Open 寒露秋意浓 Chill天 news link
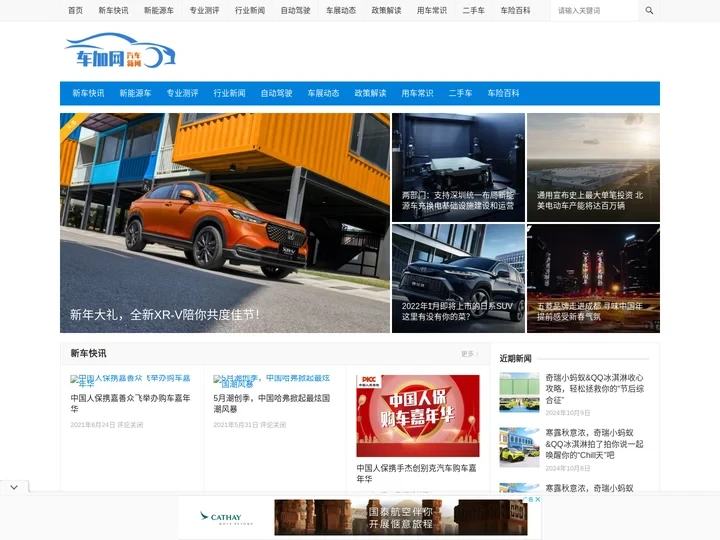Screen dimensions: 720x540 click(x=594, y=444)
